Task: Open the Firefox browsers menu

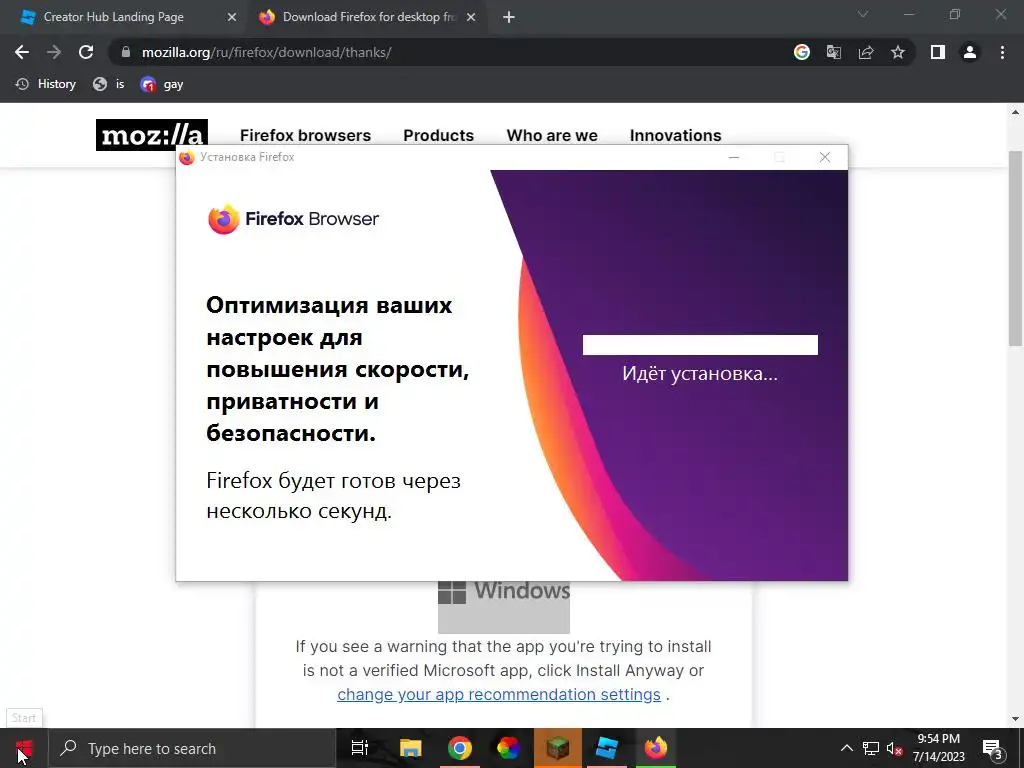Action: 305,135
